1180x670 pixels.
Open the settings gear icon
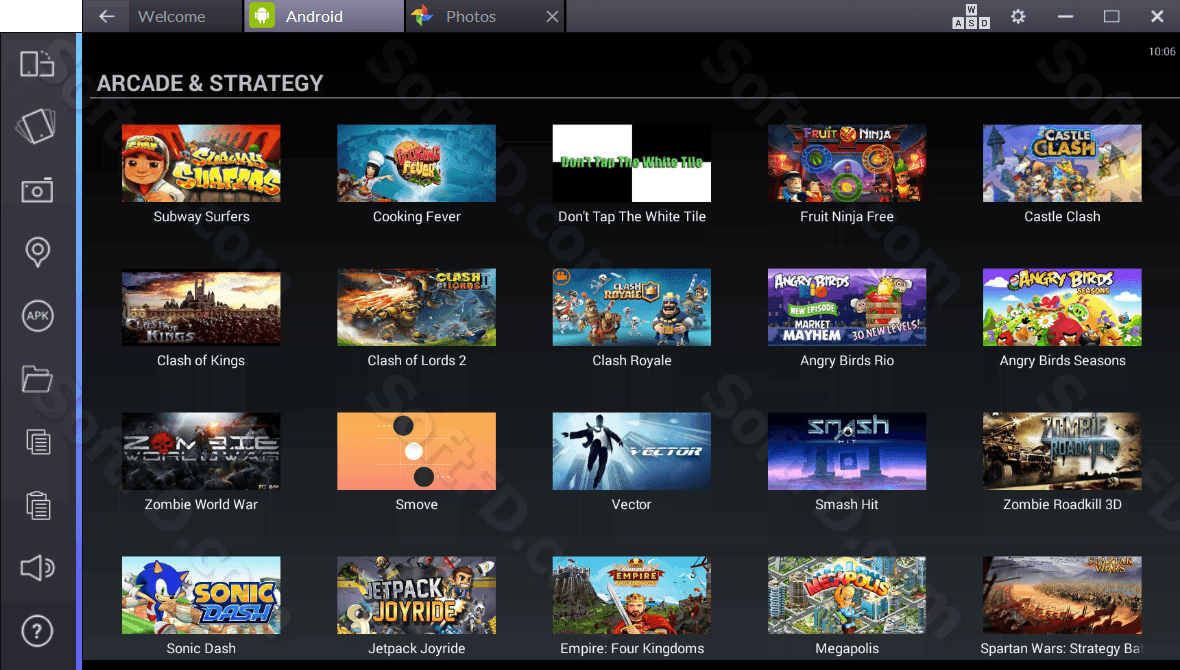1018,16
